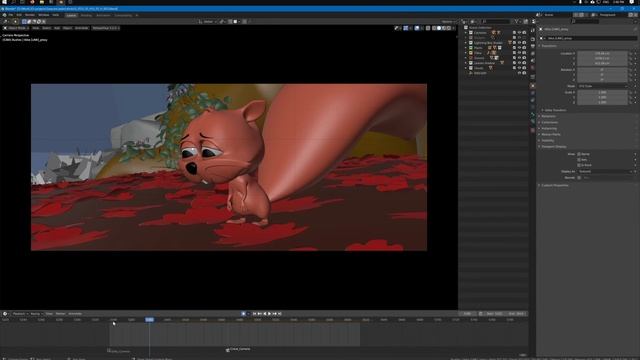Open the Object Mode dropdown
640x360 pixels.
tap(16, 28)
